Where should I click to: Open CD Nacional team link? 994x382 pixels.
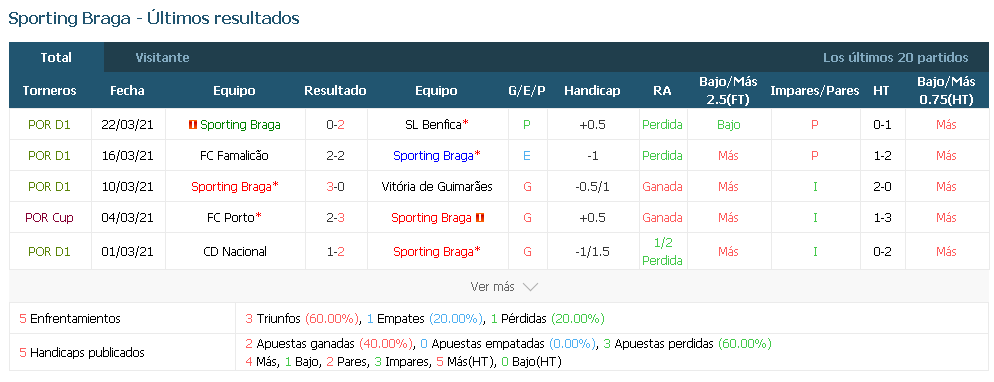pos(235,251)
